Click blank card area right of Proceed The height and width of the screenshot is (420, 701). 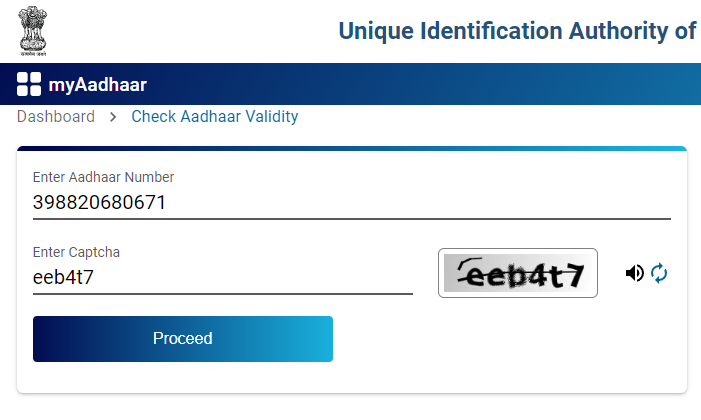pyautogui.click(x=510, y=339)
